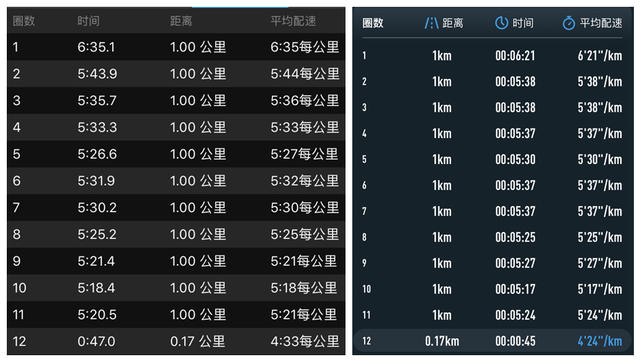This screenshot has width=640, height=362.
Task: Click 00:05:17 time in right lap 10
Action: click(515, 289)
